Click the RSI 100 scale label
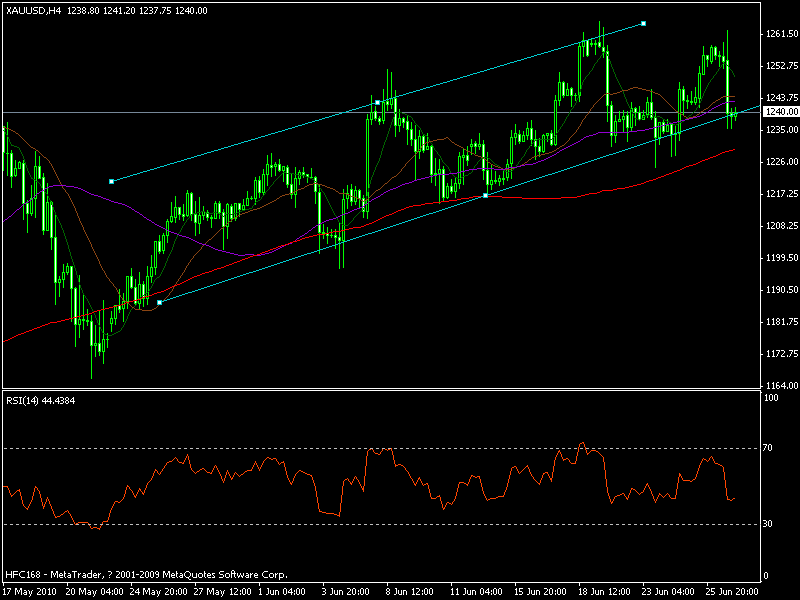800x600 pixels. (x=771, y=398)
